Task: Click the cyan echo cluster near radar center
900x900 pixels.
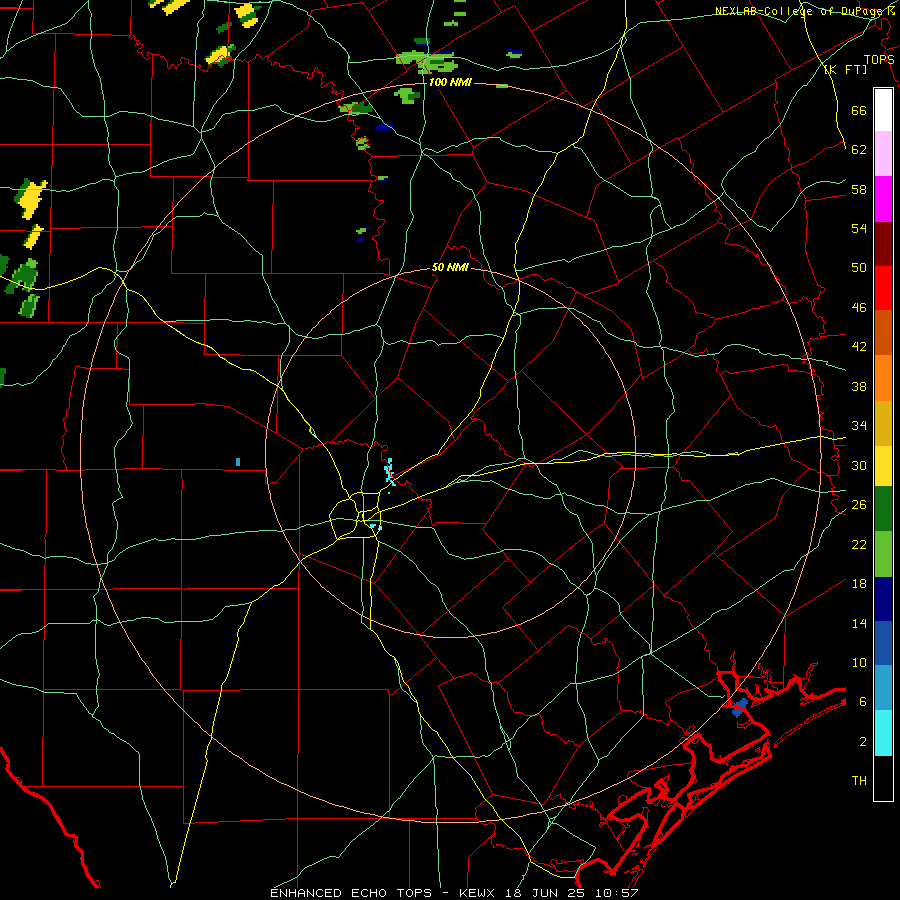Action: point(390,473)
